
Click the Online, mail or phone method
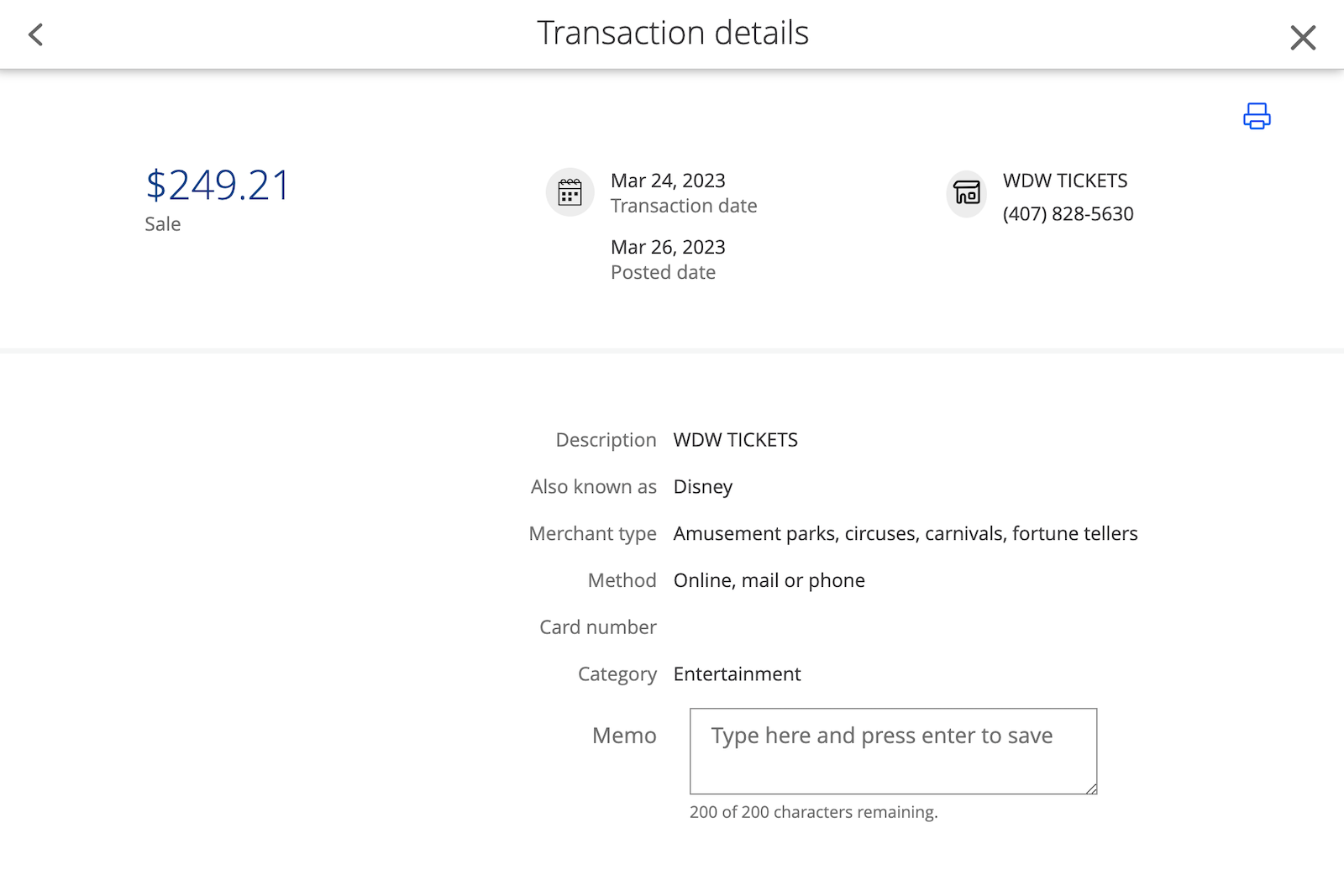(x=769, y=580)
